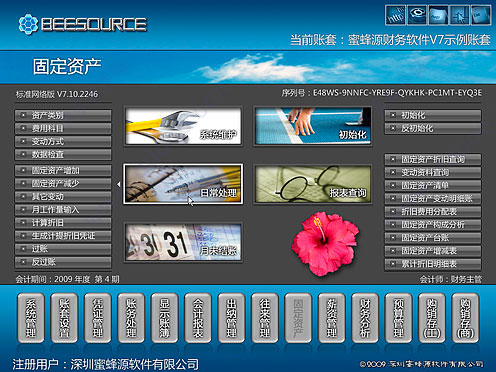Open 固定资产构成分析 report

point(433,225)
